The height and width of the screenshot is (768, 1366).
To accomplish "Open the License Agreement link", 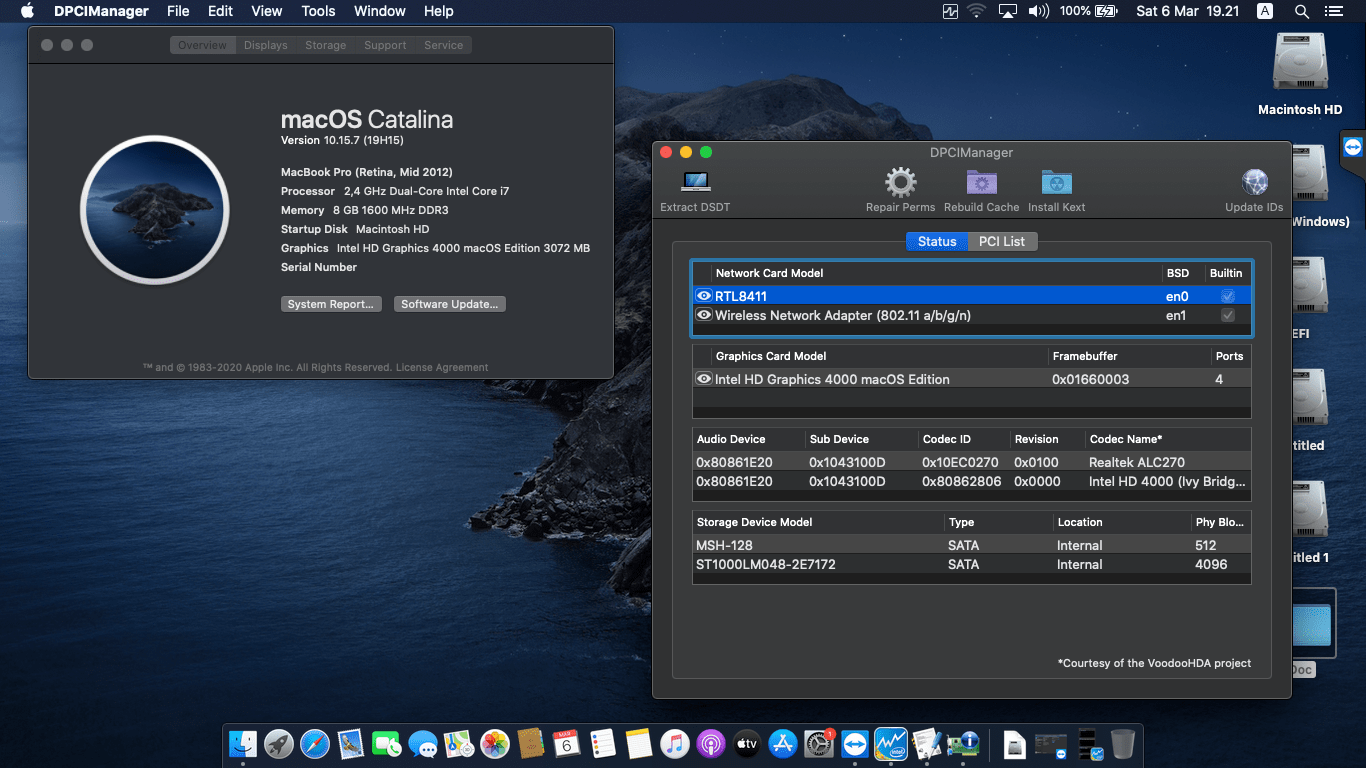I will [442, 368].
